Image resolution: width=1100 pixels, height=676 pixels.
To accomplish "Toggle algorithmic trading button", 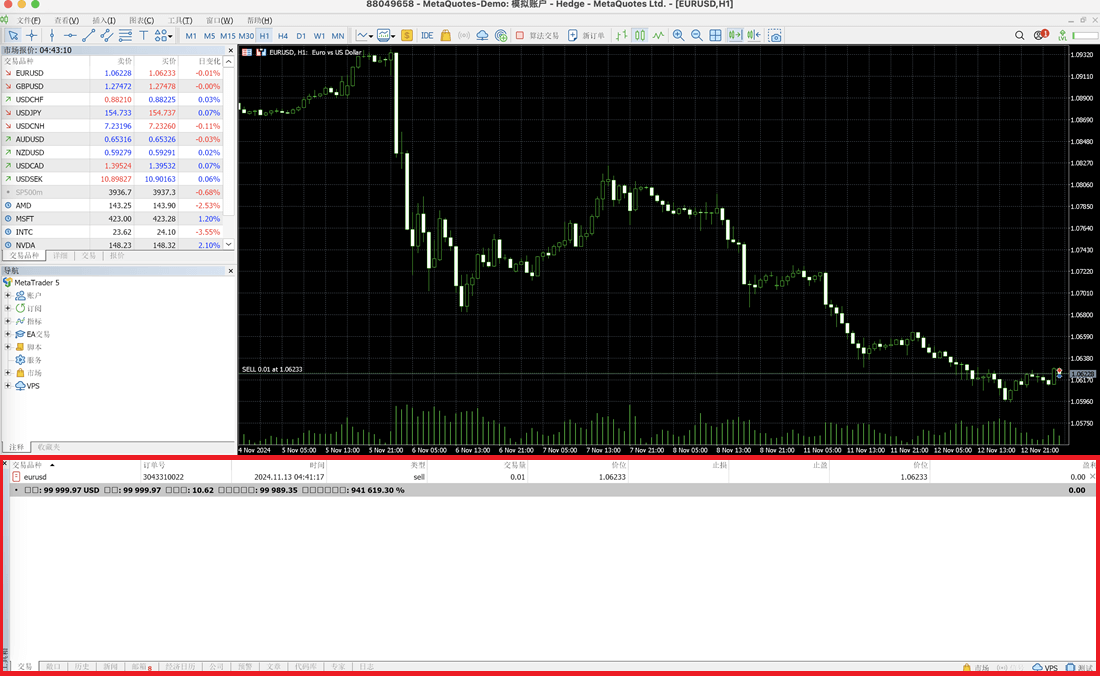I will point(537,36).
